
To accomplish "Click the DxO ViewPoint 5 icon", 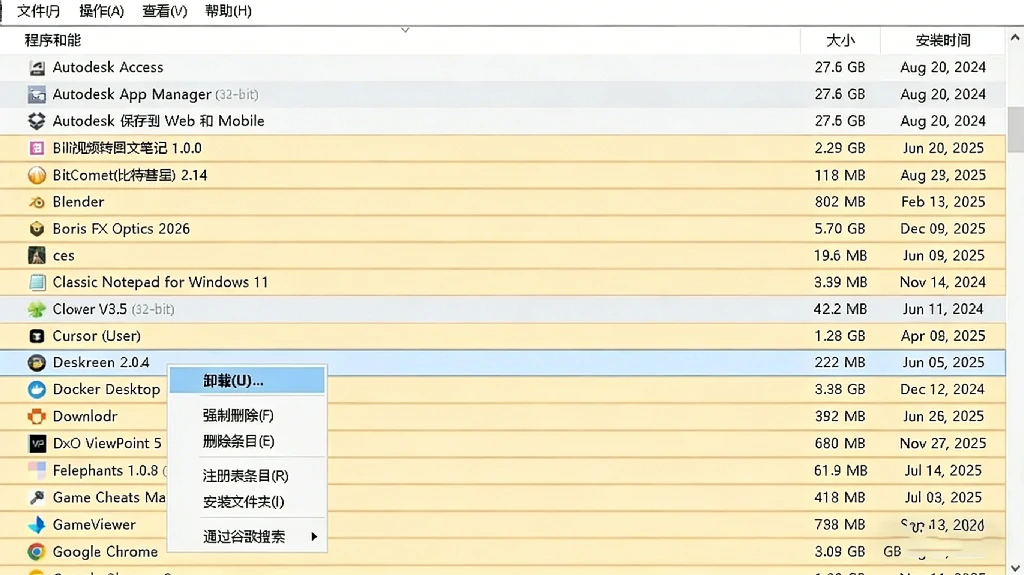I will click(x=37, y=444).
